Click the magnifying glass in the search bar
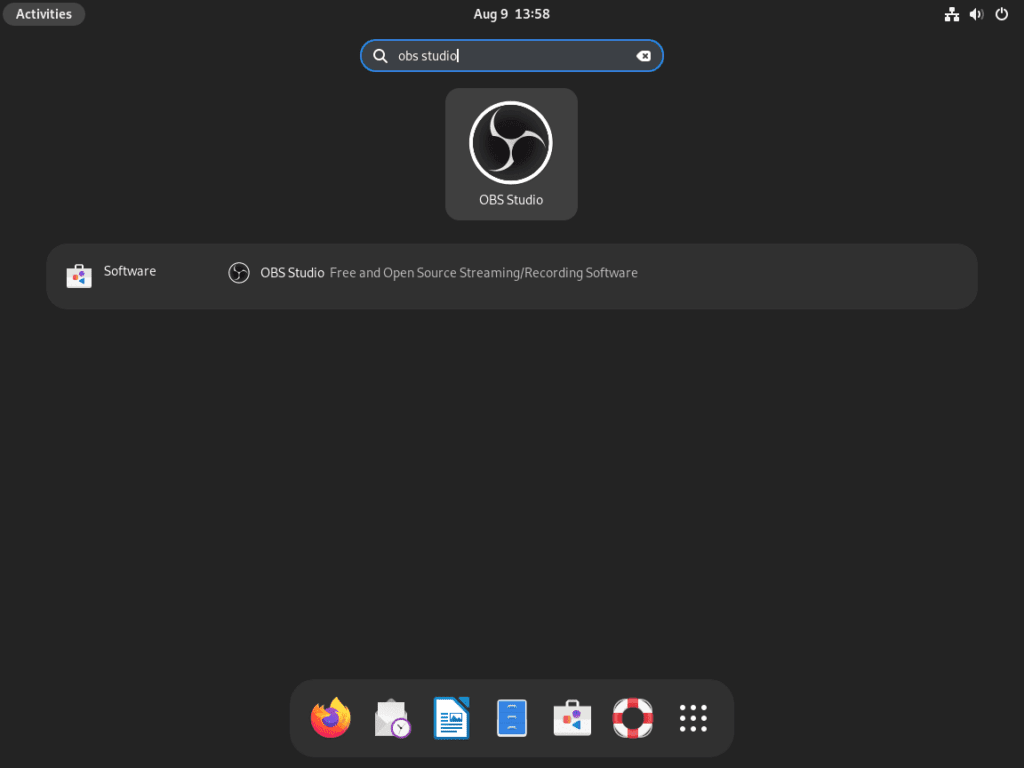 click(380, 56)
